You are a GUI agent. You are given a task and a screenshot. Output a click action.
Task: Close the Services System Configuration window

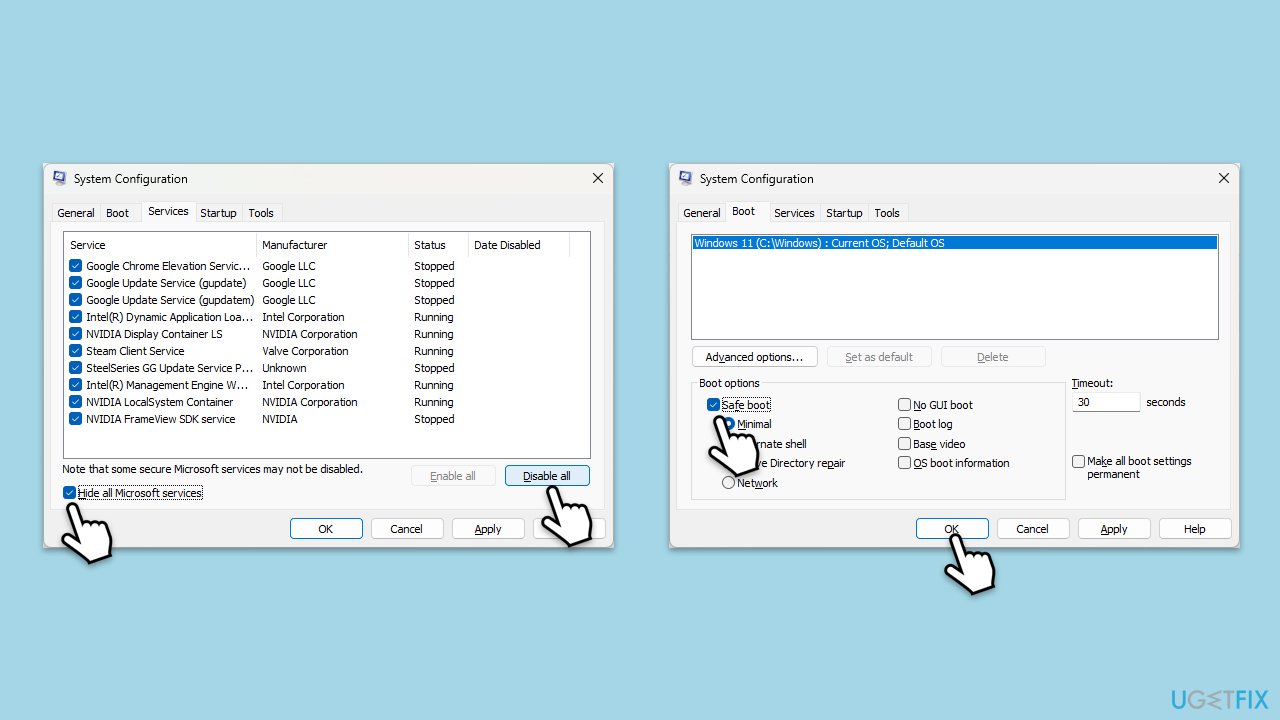598,178
